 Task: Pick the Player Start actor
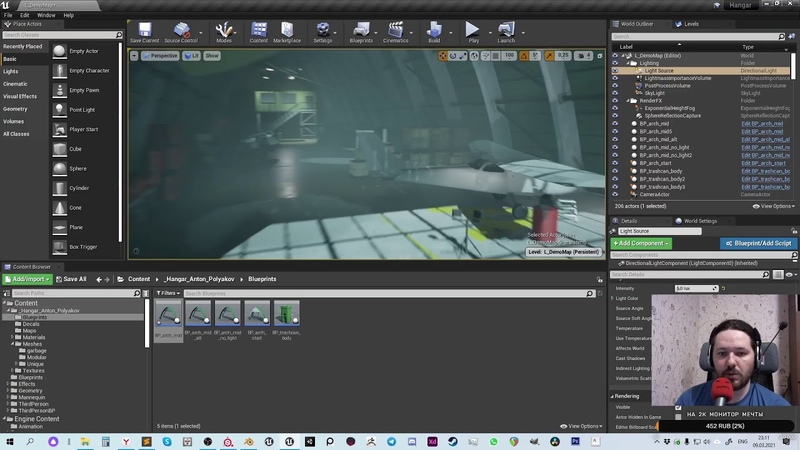click(85, 129)
